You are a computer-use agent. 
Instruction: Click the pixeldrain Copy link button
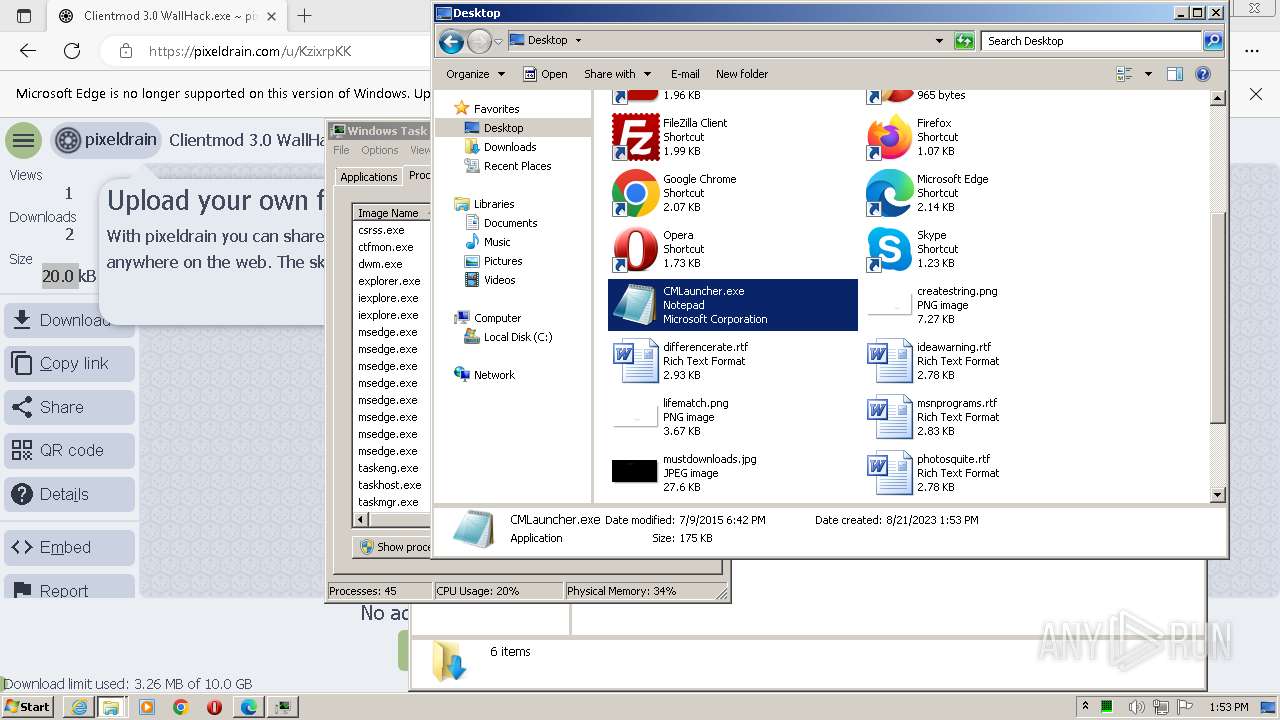69,364
